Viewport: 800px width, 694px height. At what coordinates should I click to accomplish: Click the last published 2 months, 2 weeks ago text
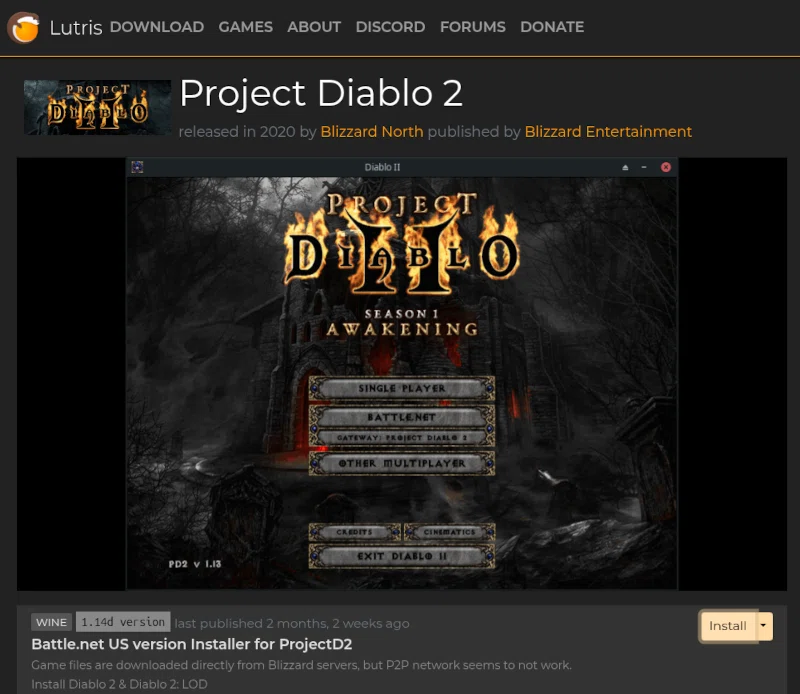click(x=292, y=624)
